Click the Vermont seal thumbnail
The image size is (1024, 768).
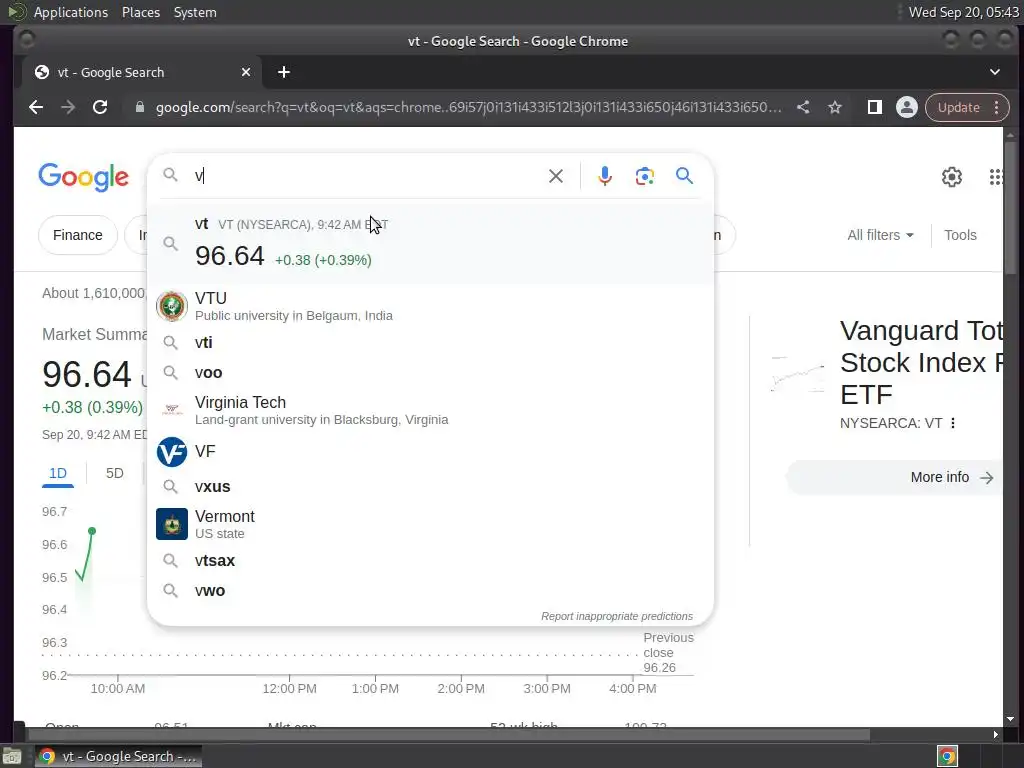172,524
